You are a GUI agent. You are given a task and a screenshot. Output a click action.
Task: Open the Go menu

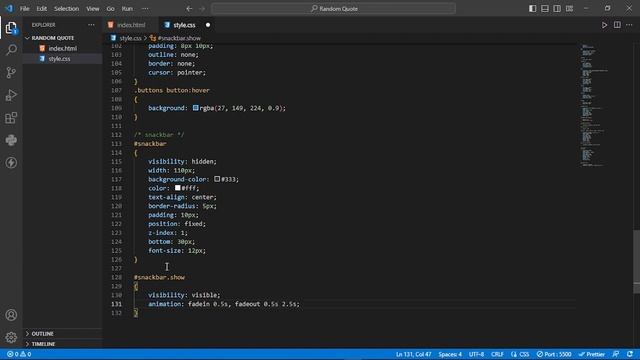(111, 9)
